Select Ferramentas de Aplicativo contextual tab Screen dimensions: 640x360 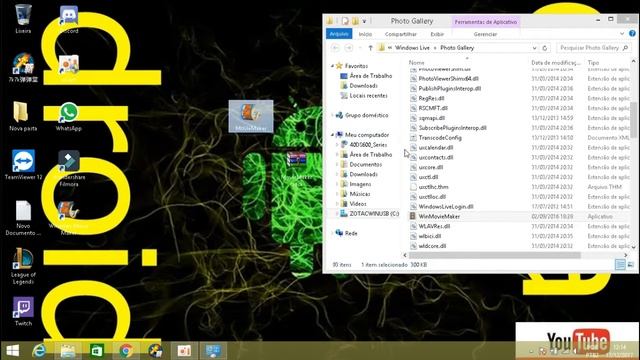click(485, 22)
